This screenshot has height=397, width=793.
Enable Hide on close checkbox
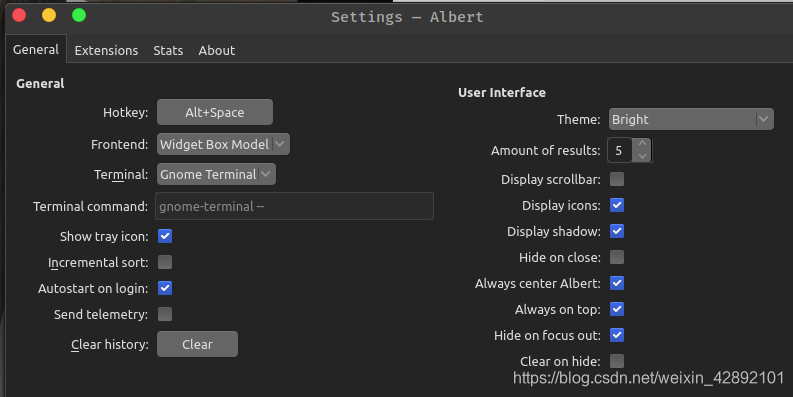point(617,257)
